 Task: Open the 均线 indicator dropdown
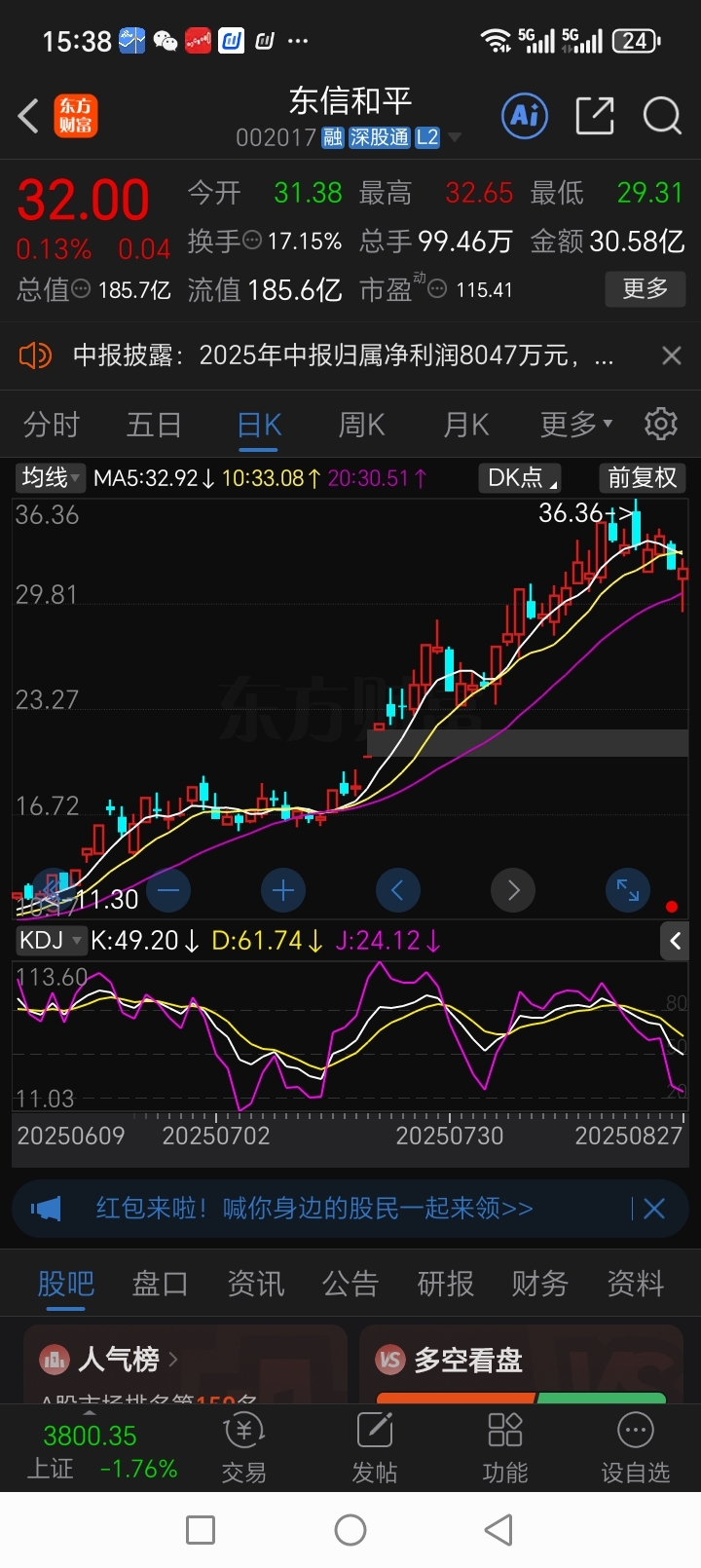click(51, 477)
